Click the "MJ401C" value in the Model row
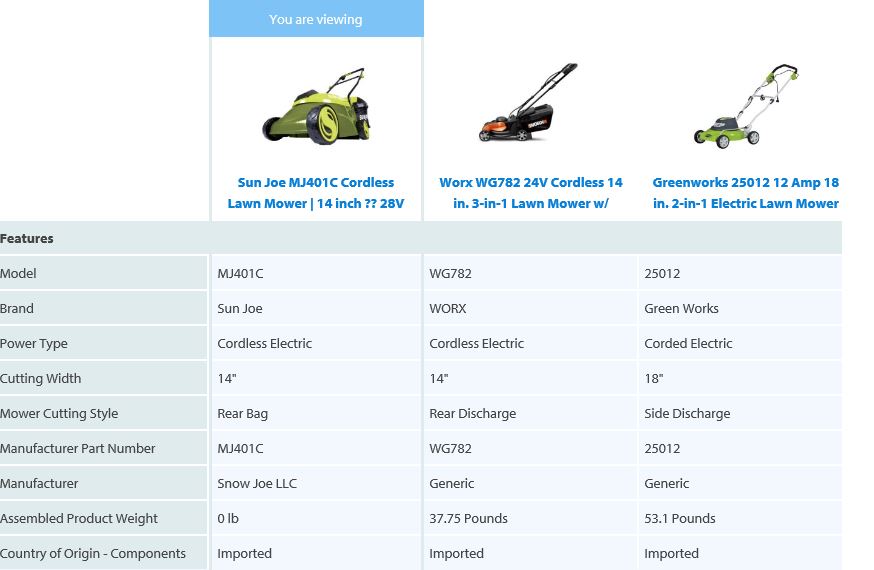The image size is (874, 570). [x=240, y=274]
